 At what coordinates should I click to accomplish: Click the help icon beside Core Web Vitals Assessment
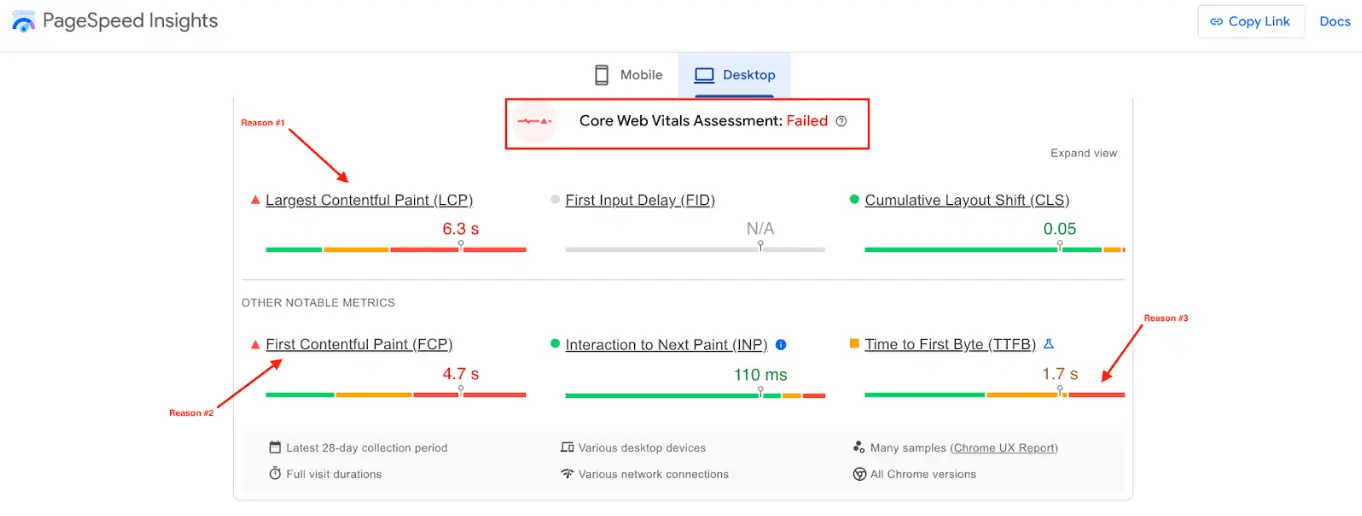841,121
